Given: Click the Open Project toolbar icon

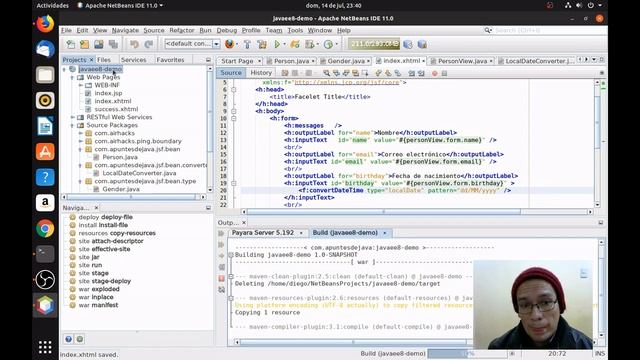Looking at the screenshot, I should 99,44.
